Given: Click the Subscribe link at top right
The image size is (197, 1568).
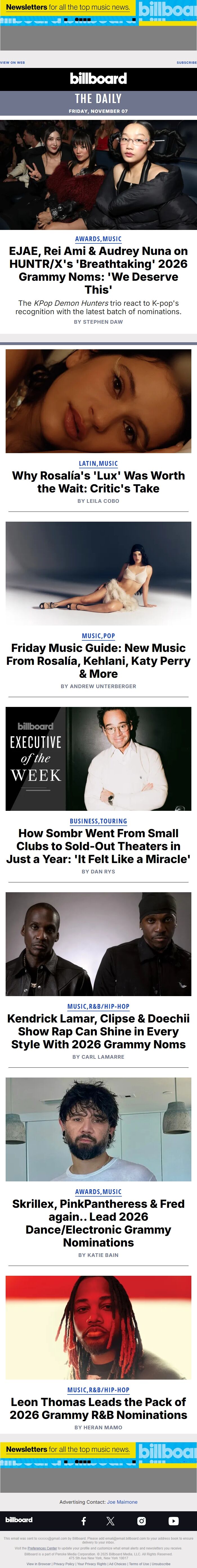Looking at the screenshot, I should tap(186, 62).
